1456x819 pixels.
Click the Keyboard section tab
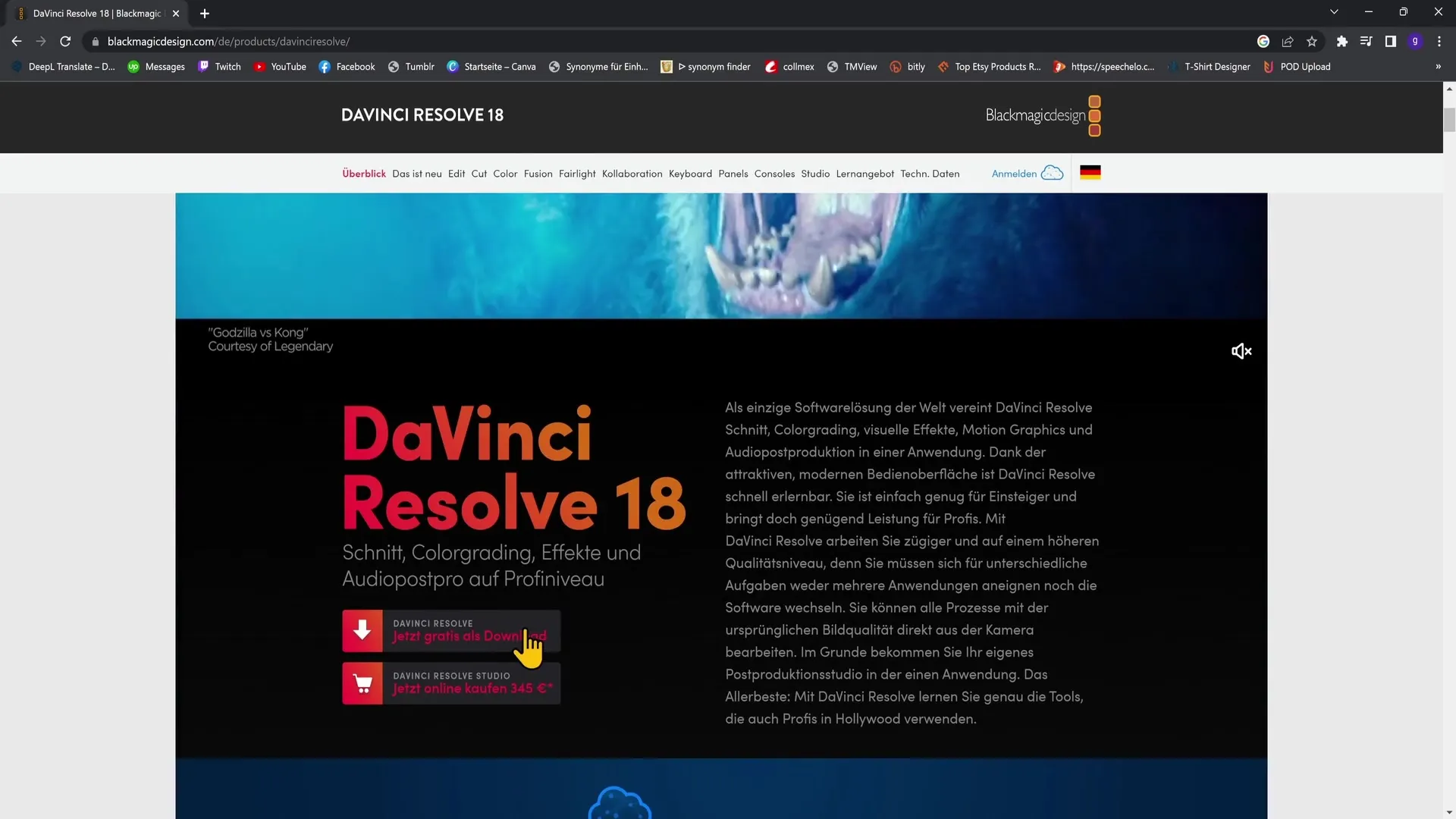(x=690, y=173)
